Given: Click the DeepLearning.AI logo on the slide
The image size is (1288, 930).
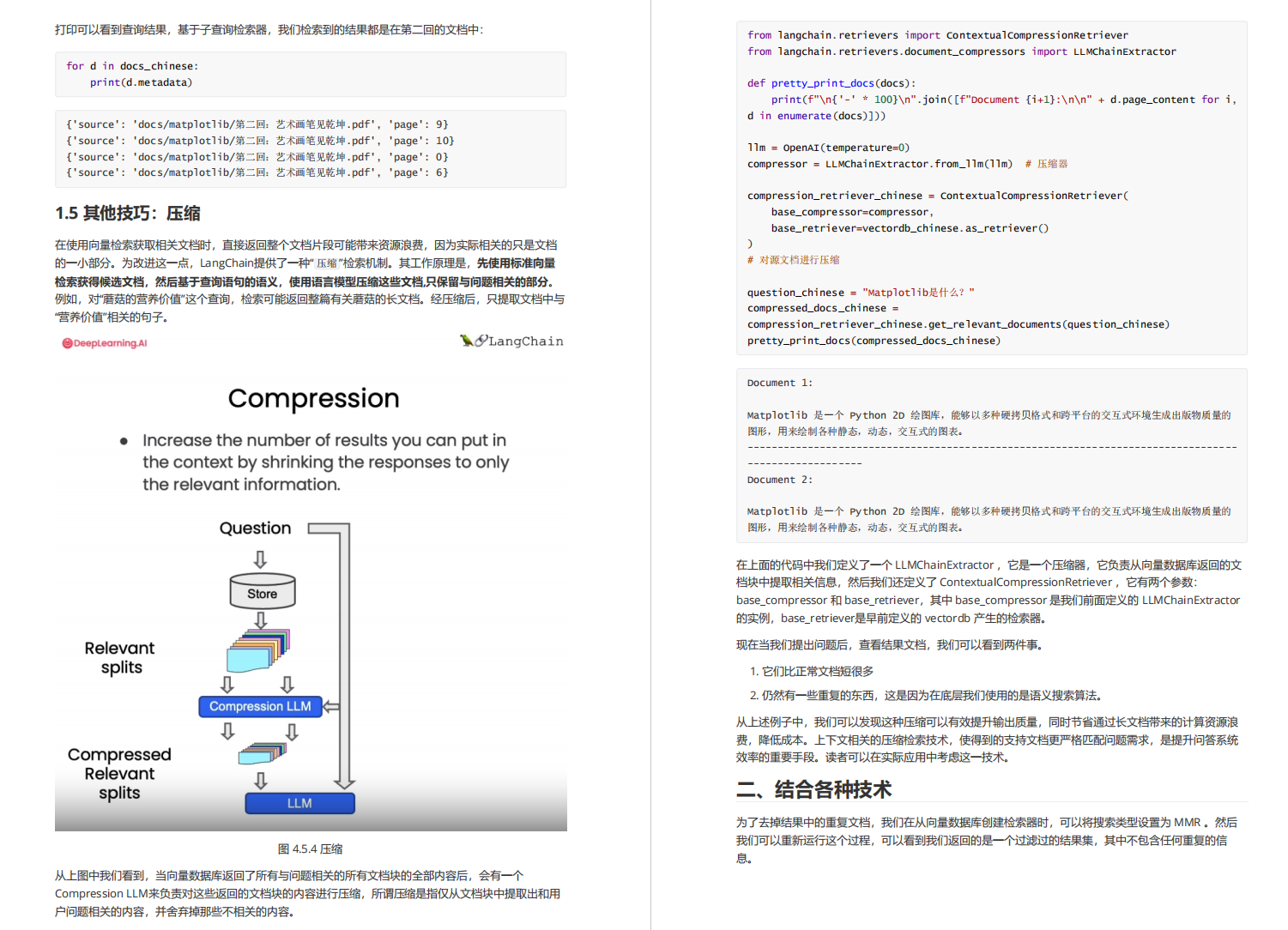Looking at the screenshot, I should tap(104, 343).
